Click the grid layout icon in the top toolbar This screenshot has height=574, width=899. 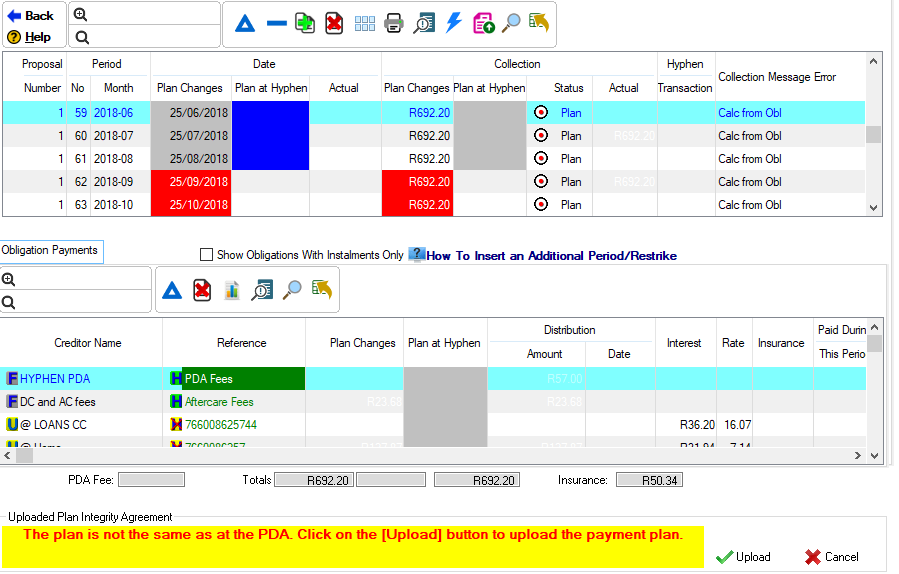[365, 24]
